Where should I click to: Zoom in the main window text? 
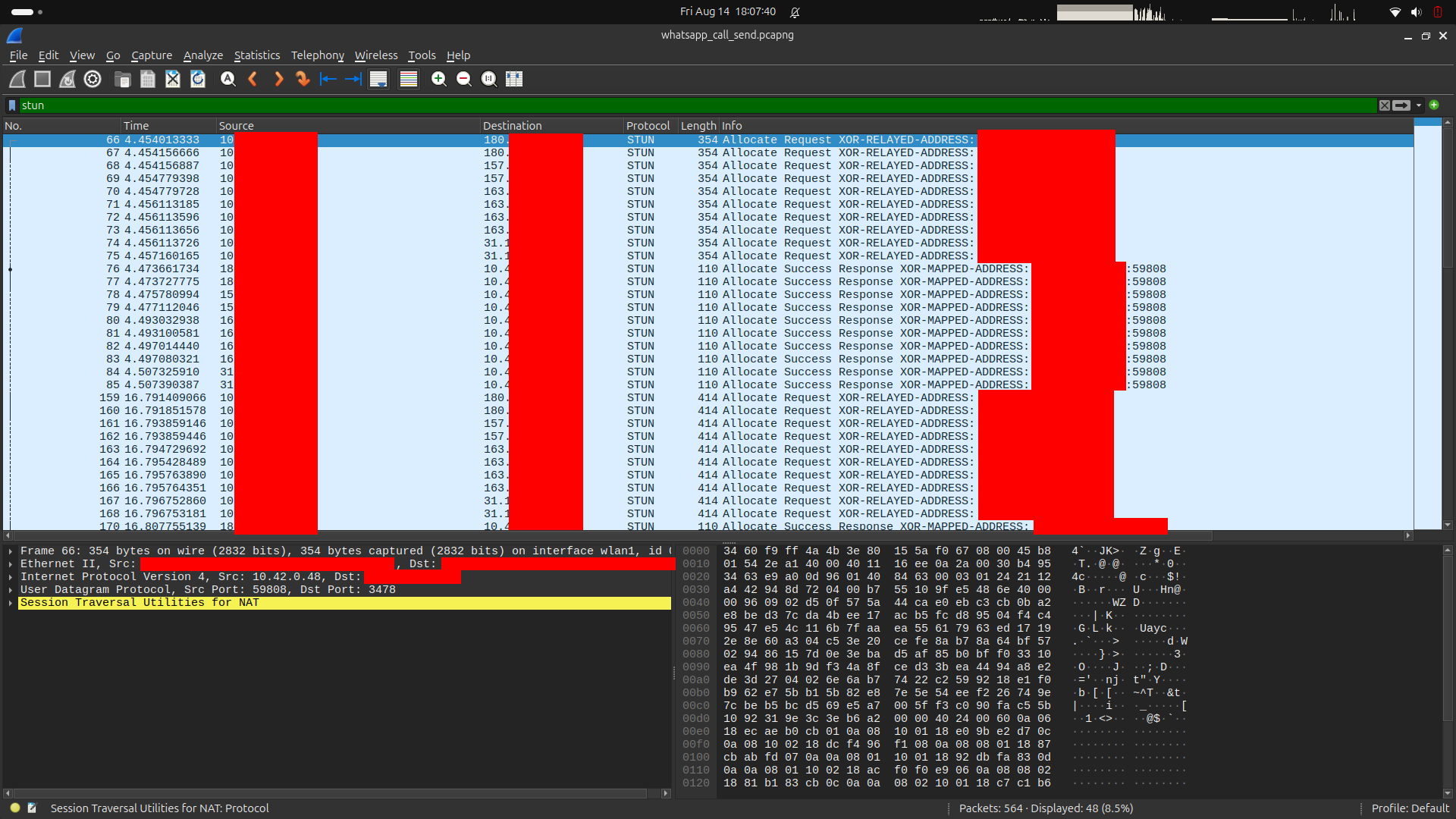(438, 79)
